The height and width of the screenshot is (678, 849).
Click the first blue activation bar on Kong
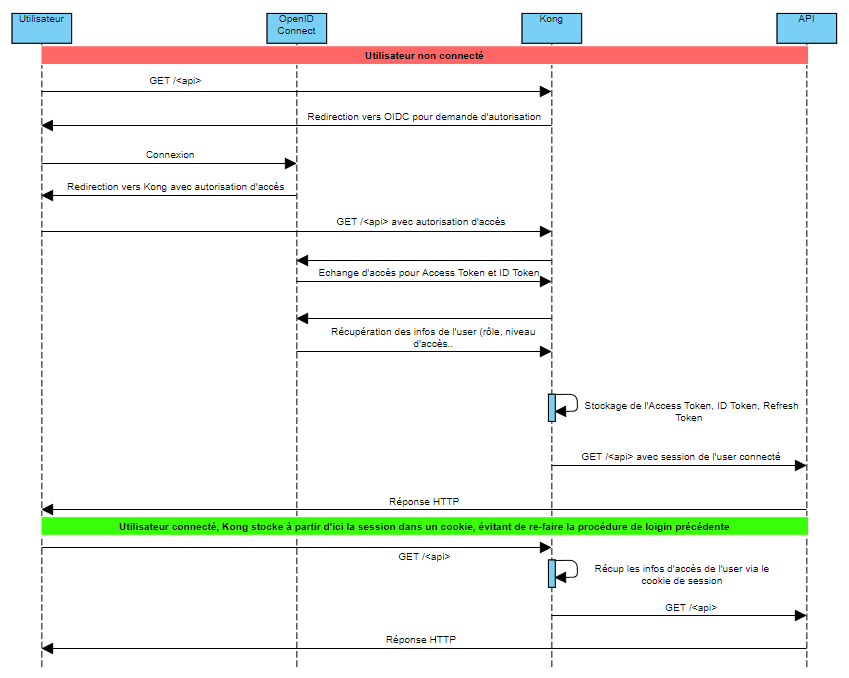[x=552, y=406]
